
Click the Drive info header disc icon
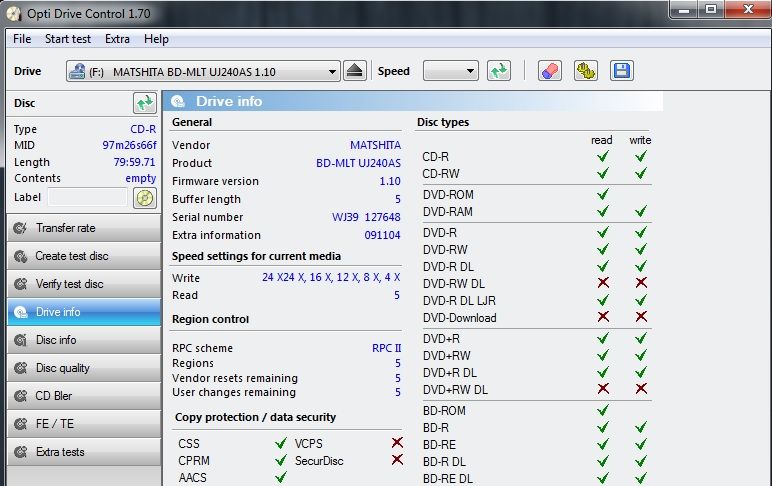coord(178,101)
